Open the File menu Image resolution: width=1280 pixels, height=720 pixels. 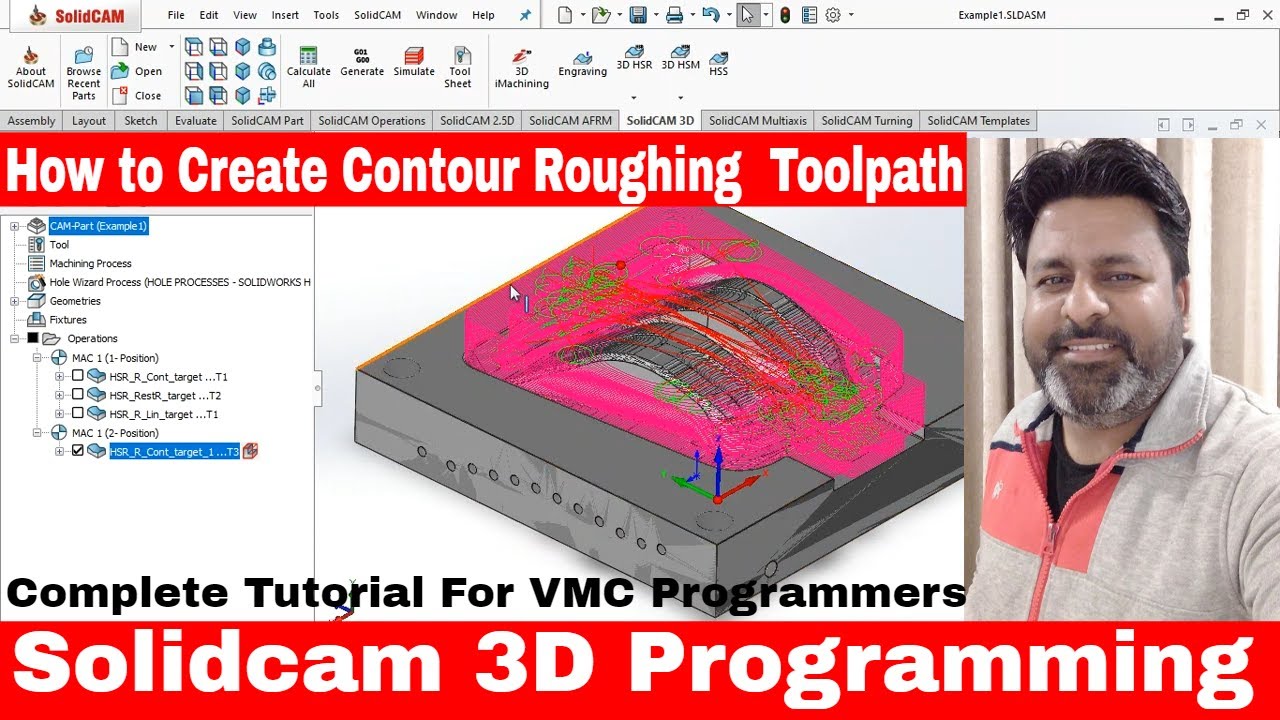click(x=176, y=15)
